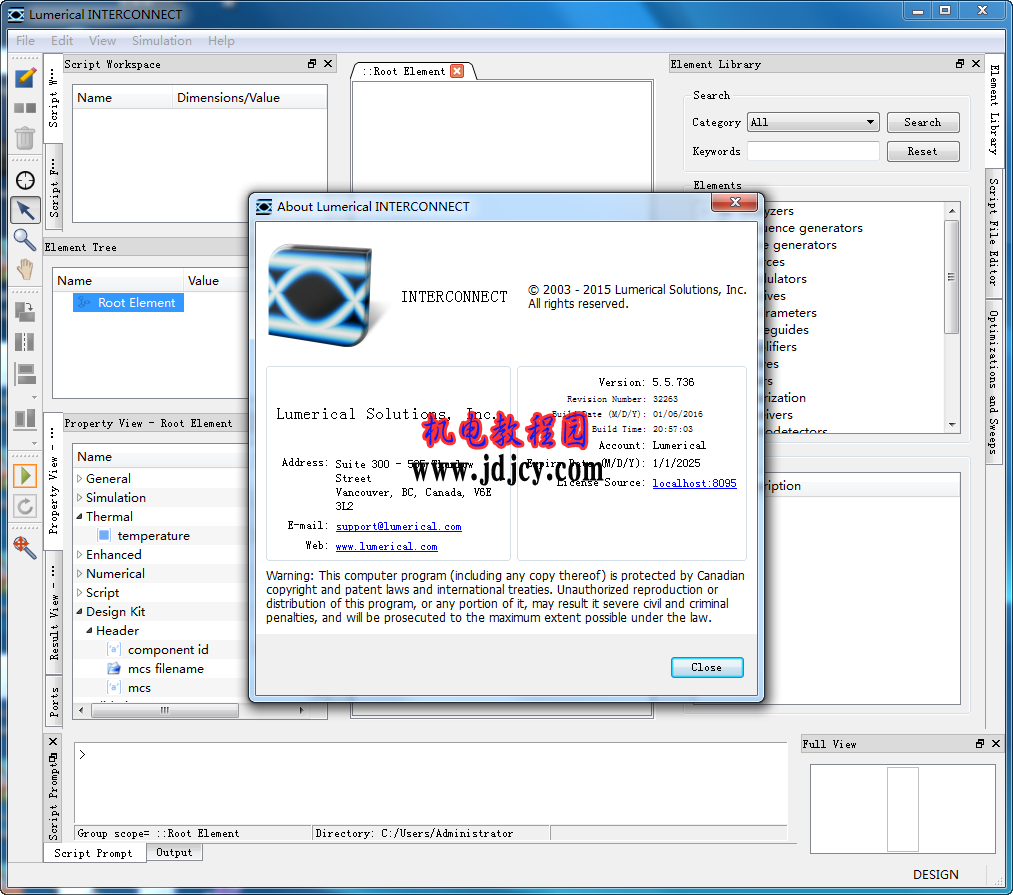Collapse the Thermal property group

tap(79, 516)
